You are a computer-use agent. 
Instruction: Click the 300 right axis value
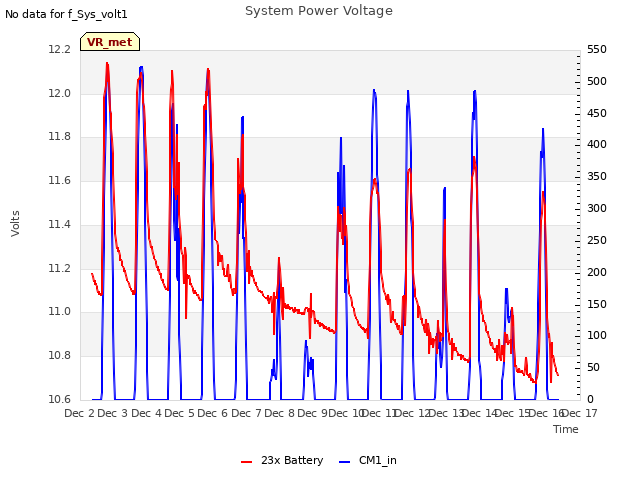(597, 208)
